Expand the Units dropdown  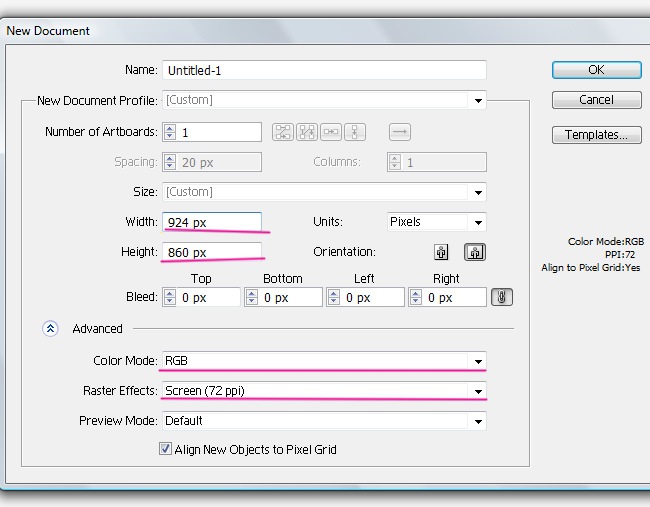click(x=478, y=222)
